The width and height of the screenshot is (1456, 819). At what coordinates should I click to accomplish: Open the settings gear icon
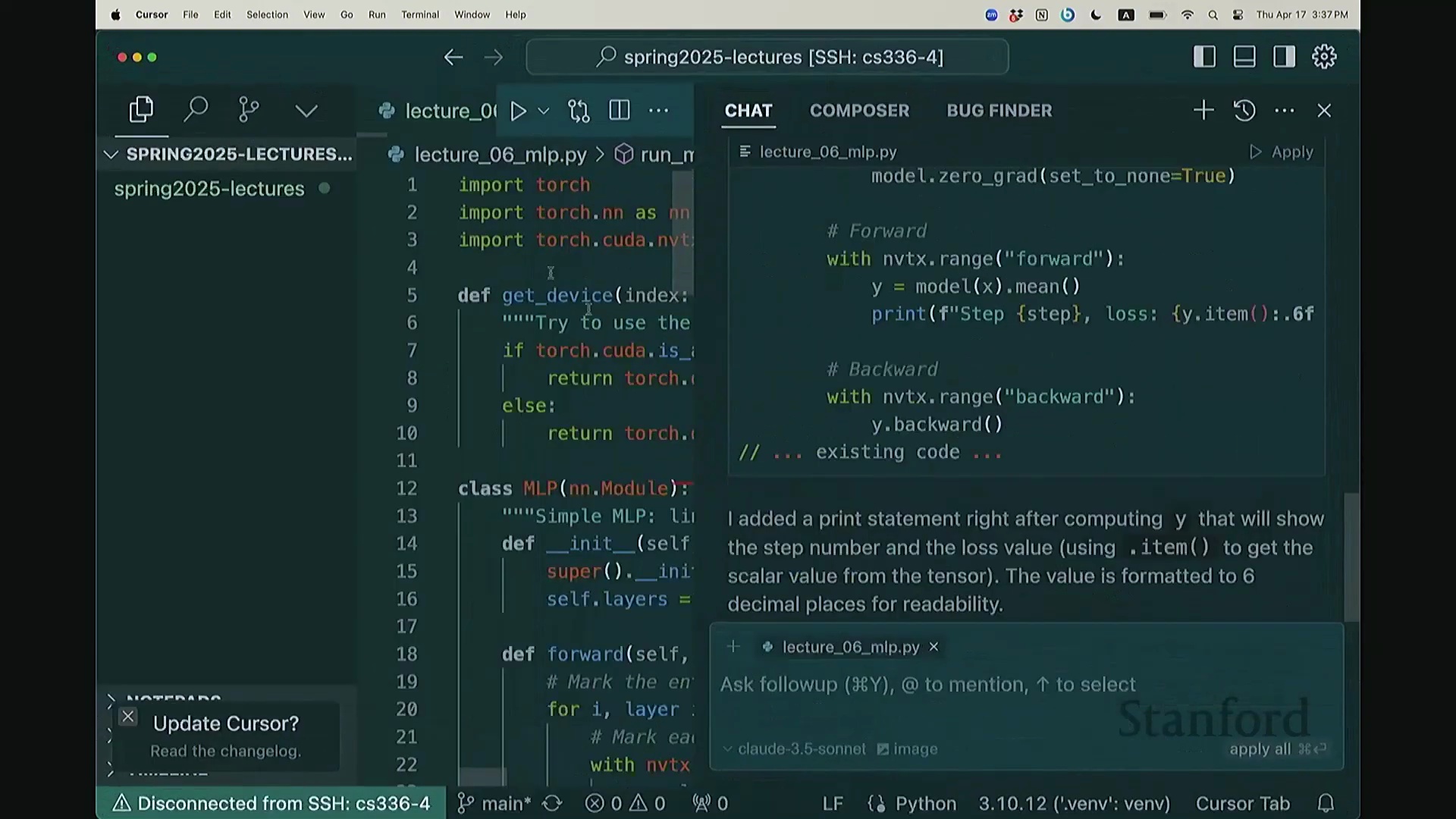pos(1324,57)
